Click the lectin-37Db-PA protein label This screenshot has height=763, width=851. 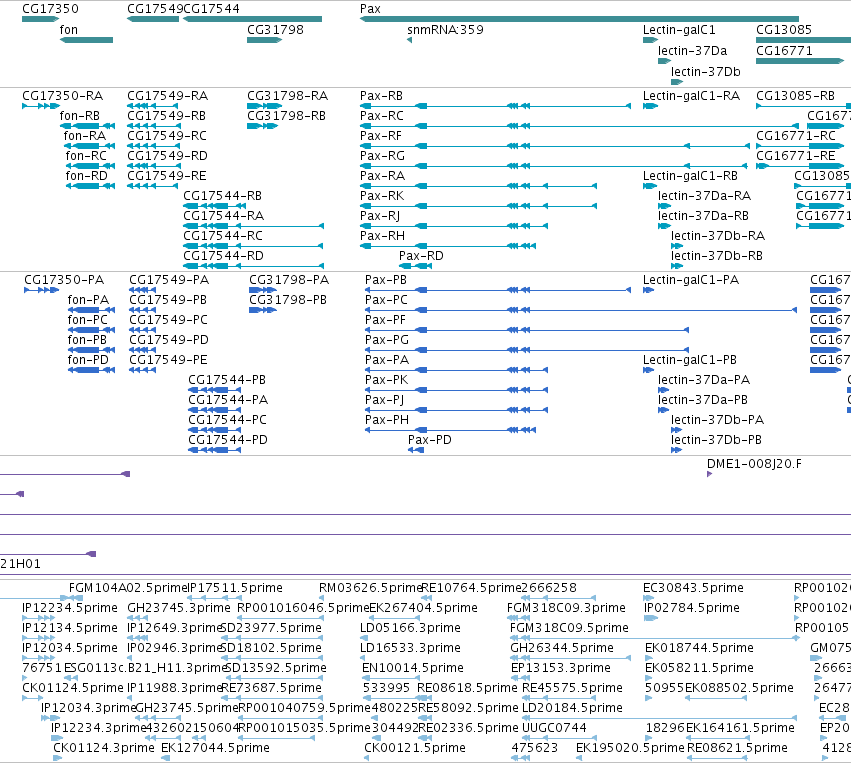717,420
